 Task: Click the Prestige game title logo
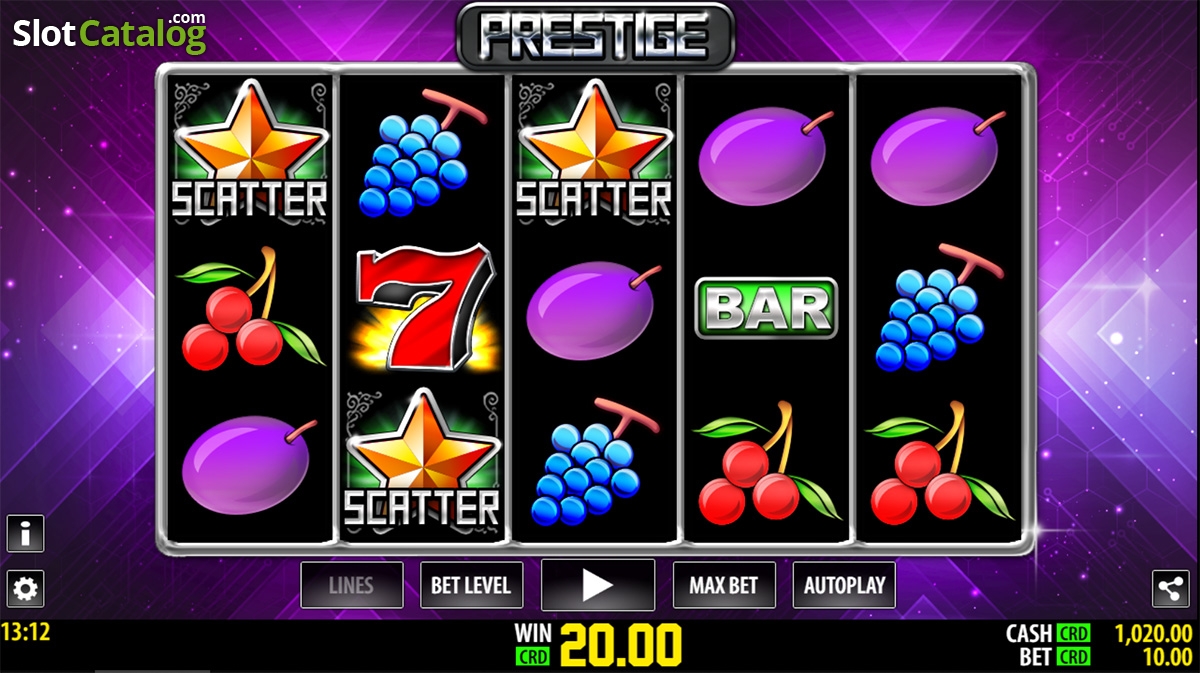(596, 36)
